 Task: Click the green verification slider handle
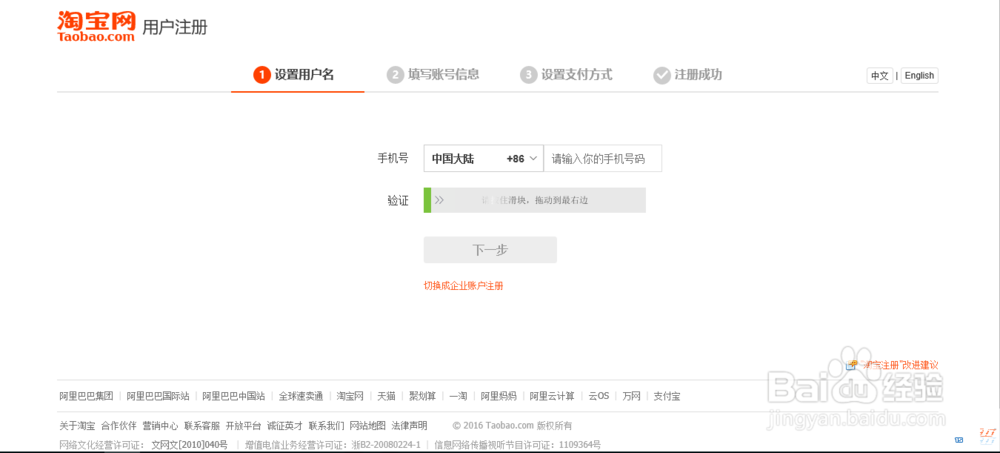(x=427, y=200)
